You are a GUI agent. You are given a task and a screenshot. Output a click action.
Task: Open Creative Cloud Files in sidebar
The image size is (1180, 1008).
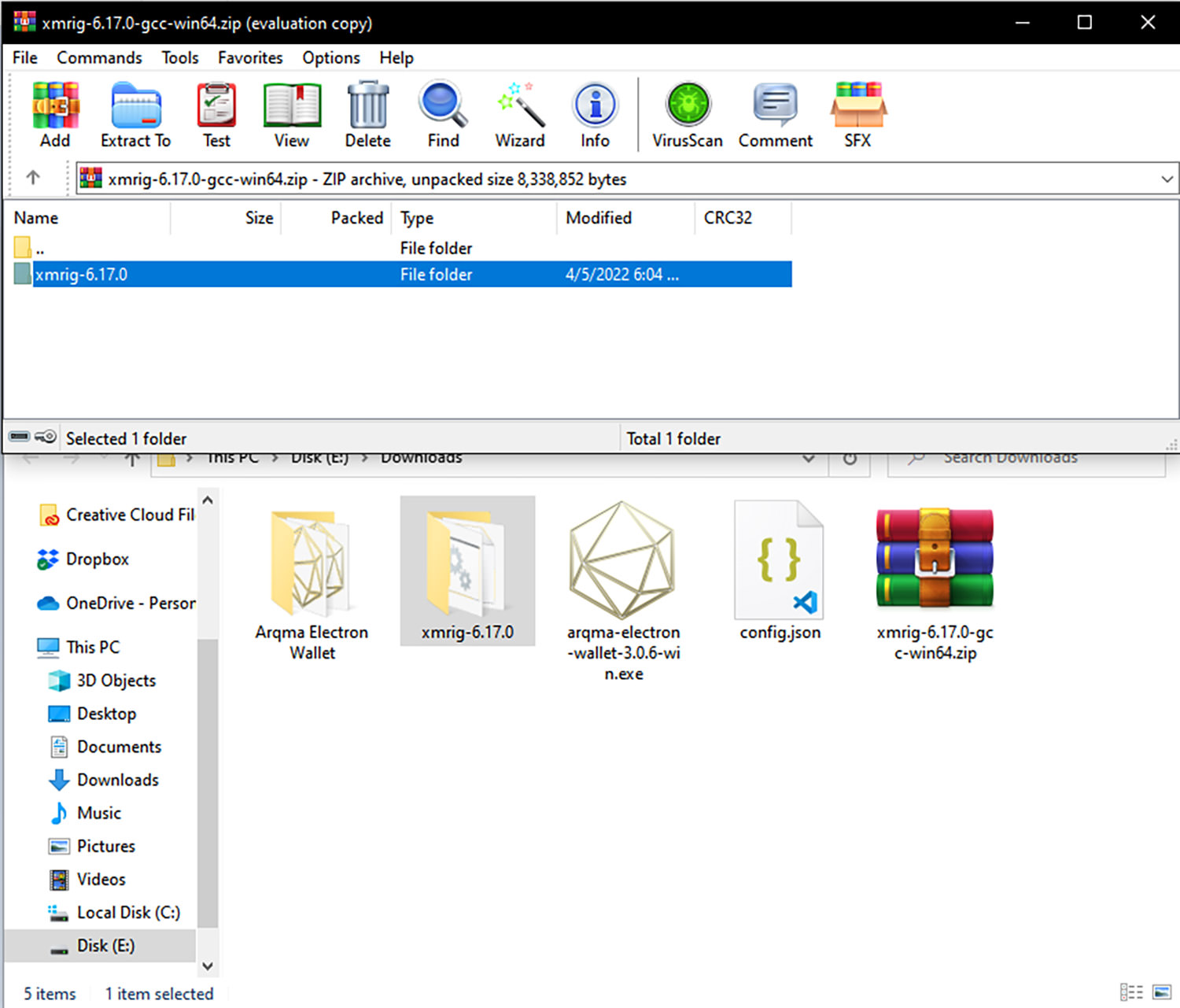pyautogui.click(x=116, y=515)
